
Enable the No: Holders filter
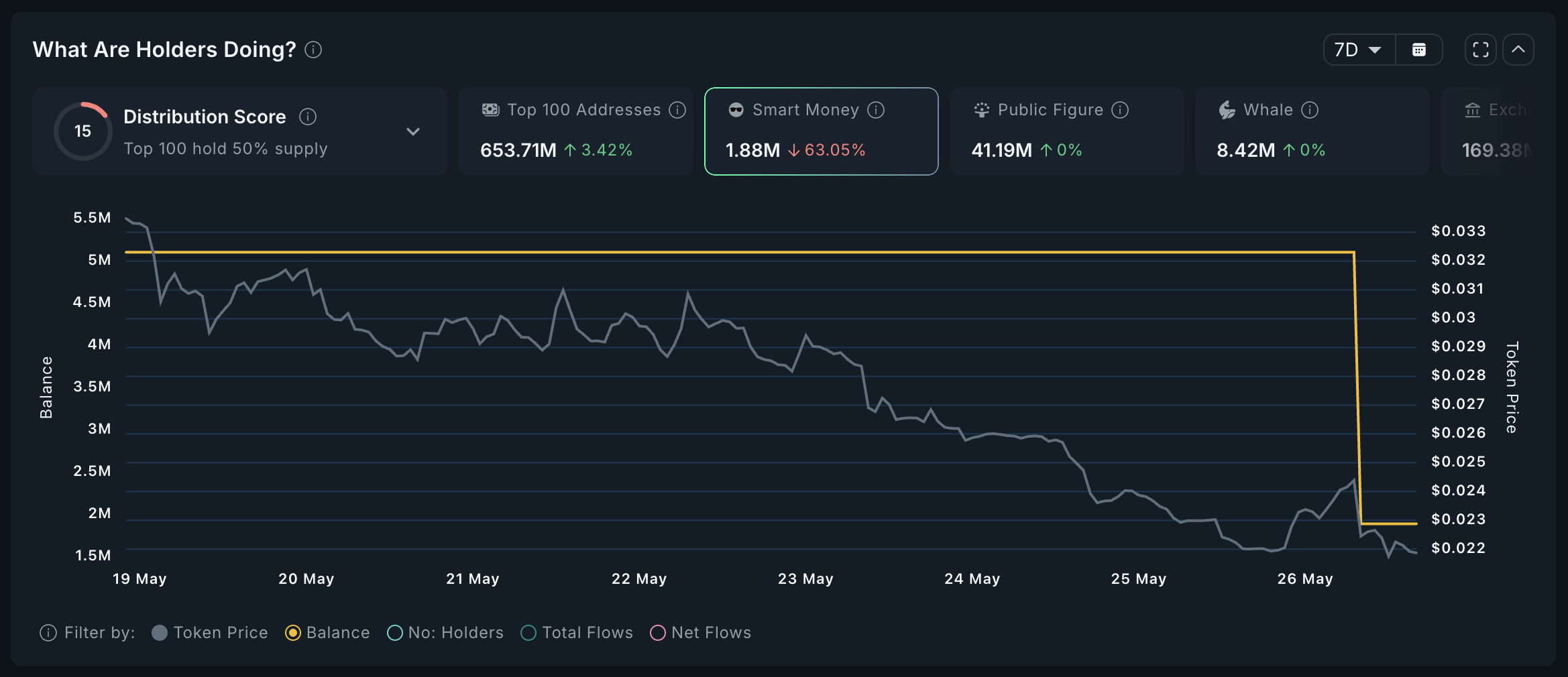pos(395,632)
